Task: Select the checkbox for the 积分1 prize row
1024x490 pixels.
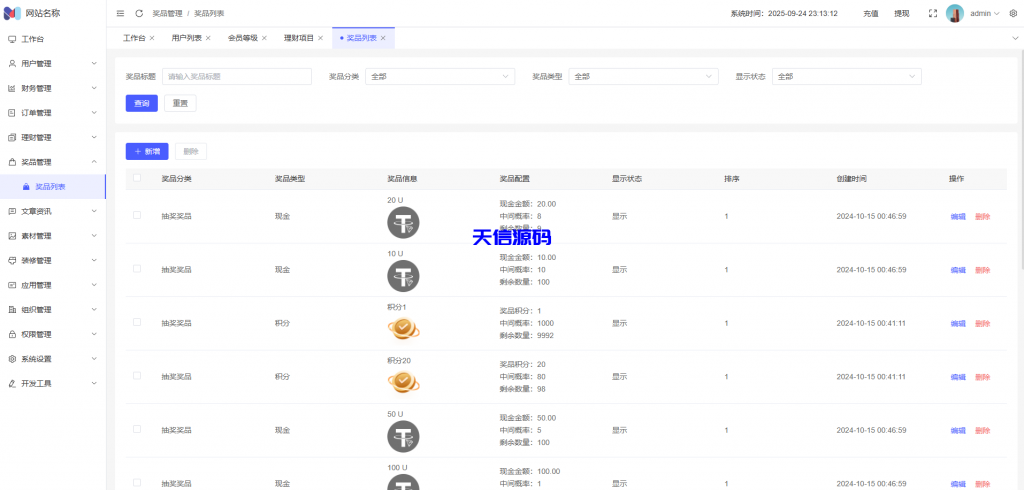Action: coord(137,323)
